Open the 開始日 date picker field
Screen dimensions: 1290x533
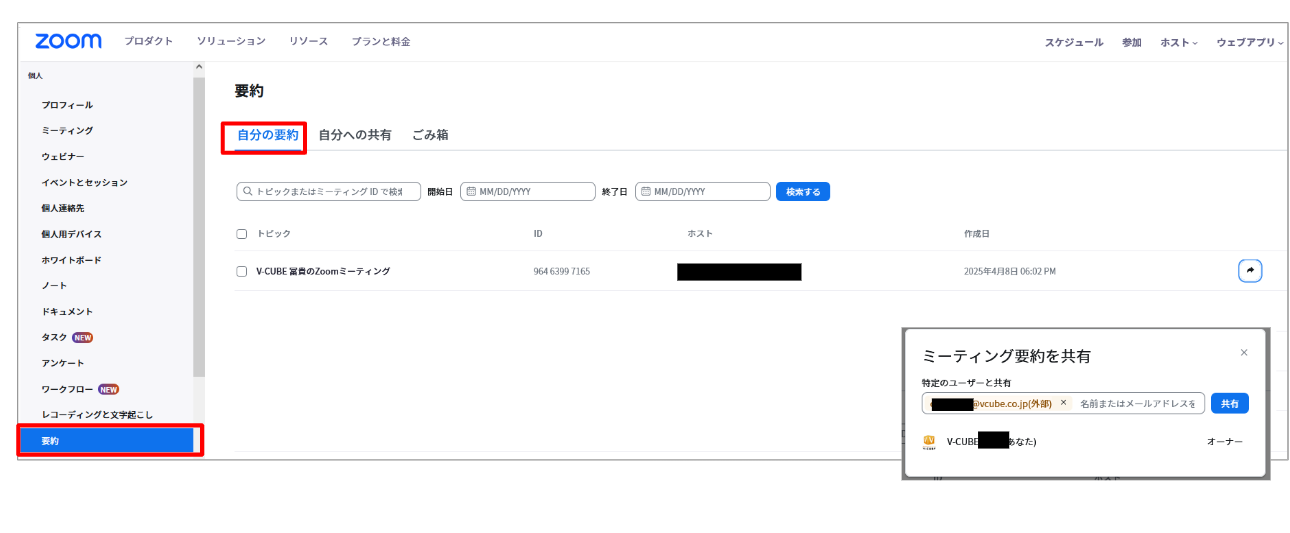click(527, 191)
